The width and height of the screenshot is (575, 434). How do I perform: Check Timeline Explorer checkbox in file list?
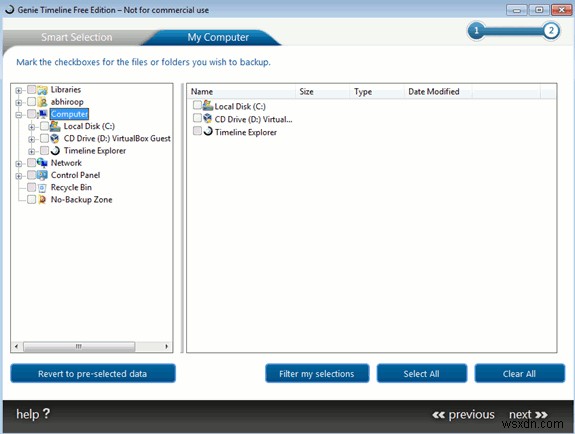click(x=197, y=131)
